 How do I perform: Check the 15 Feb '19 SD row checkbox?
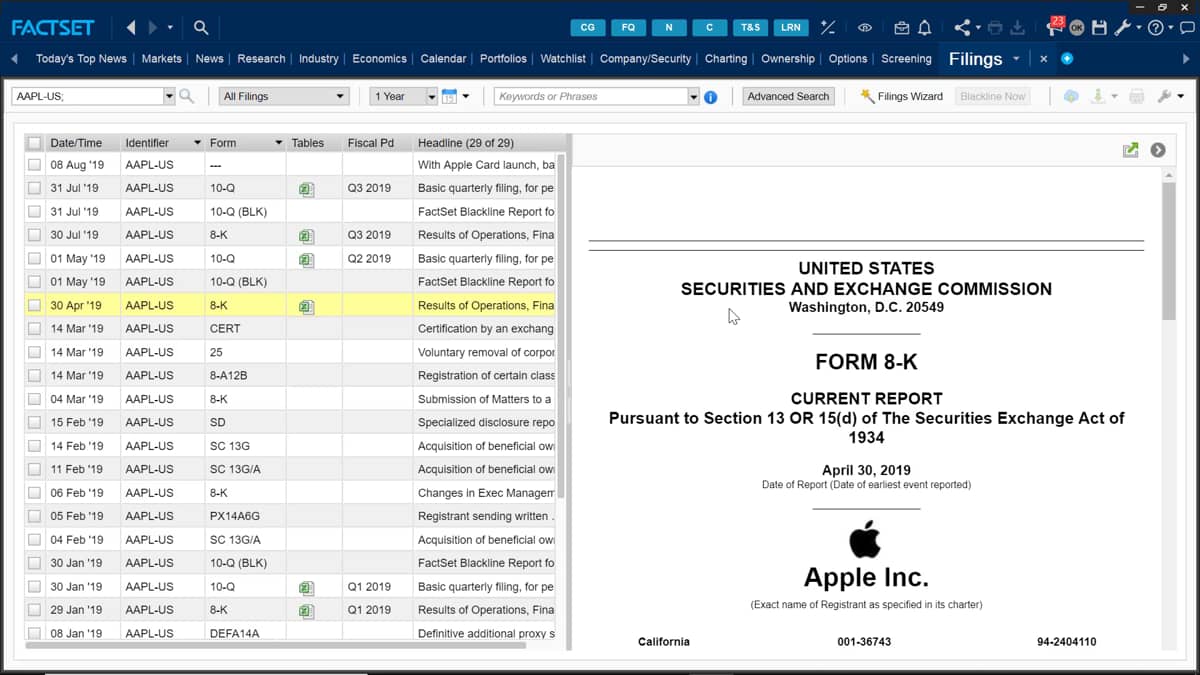(x=35, y=423)
